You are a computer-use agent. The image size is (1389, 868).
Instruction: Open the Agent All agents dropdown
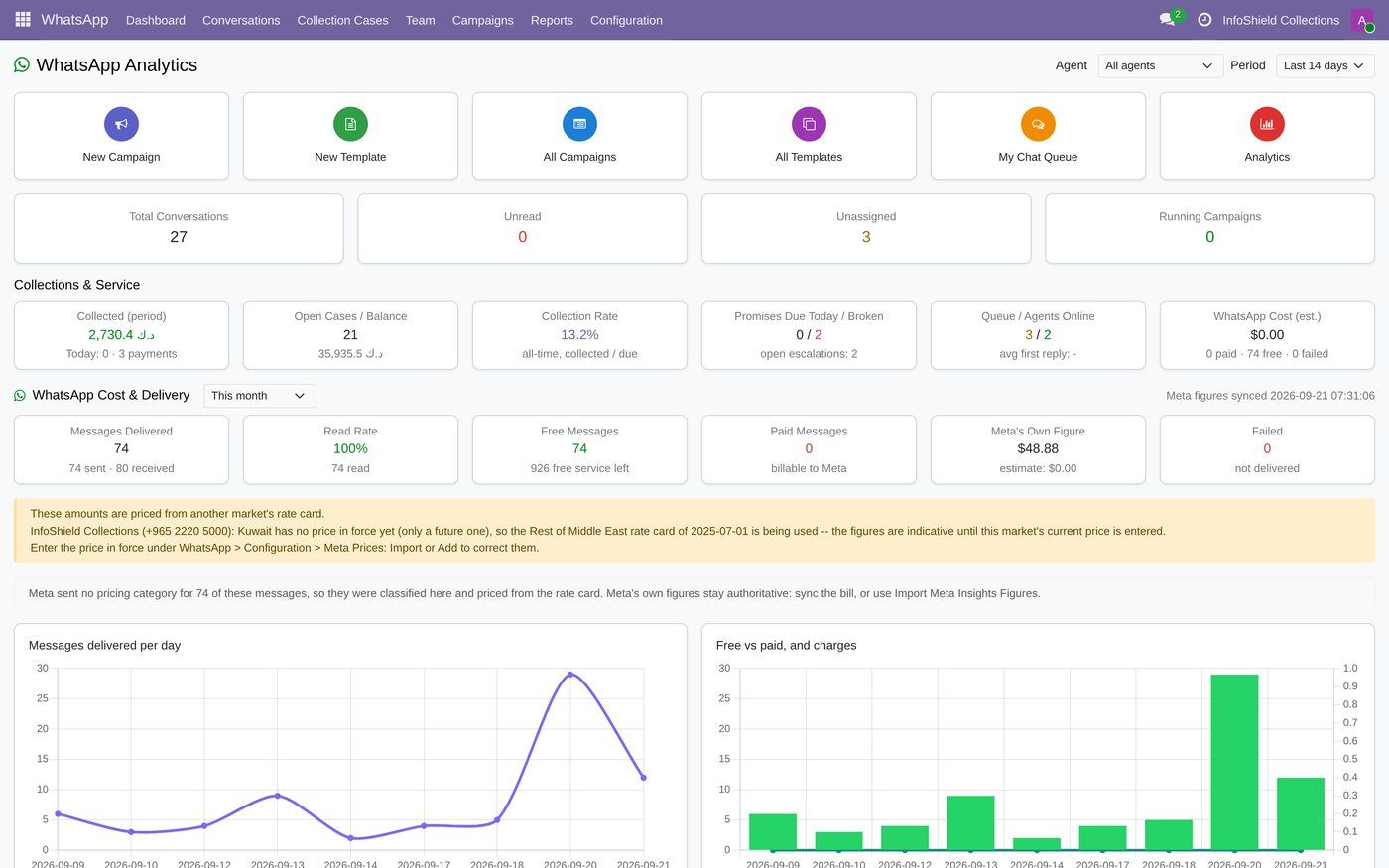(x=1160, y=65)
